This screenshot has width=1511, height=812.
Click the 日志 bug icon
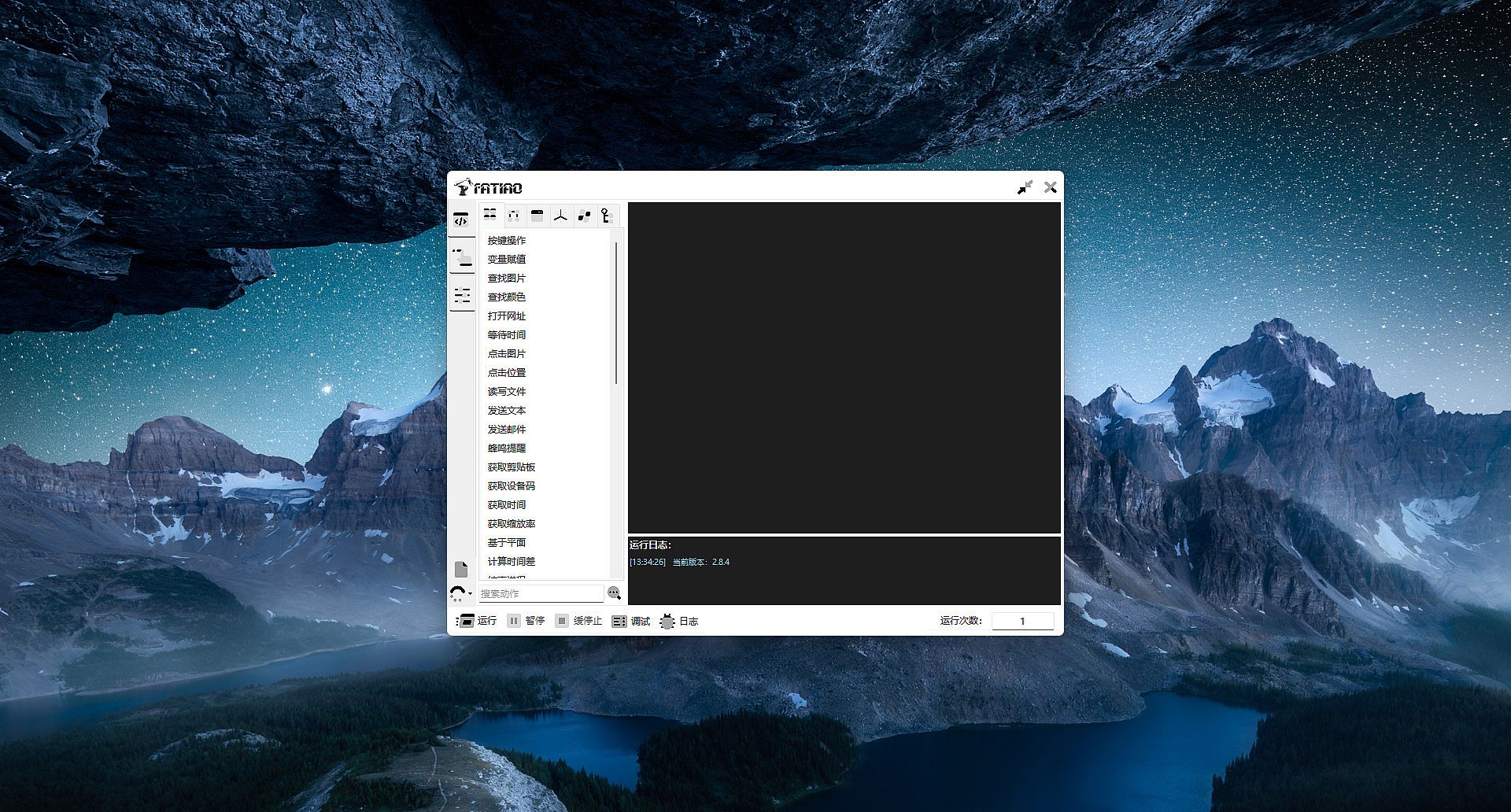tap(678, 621)
